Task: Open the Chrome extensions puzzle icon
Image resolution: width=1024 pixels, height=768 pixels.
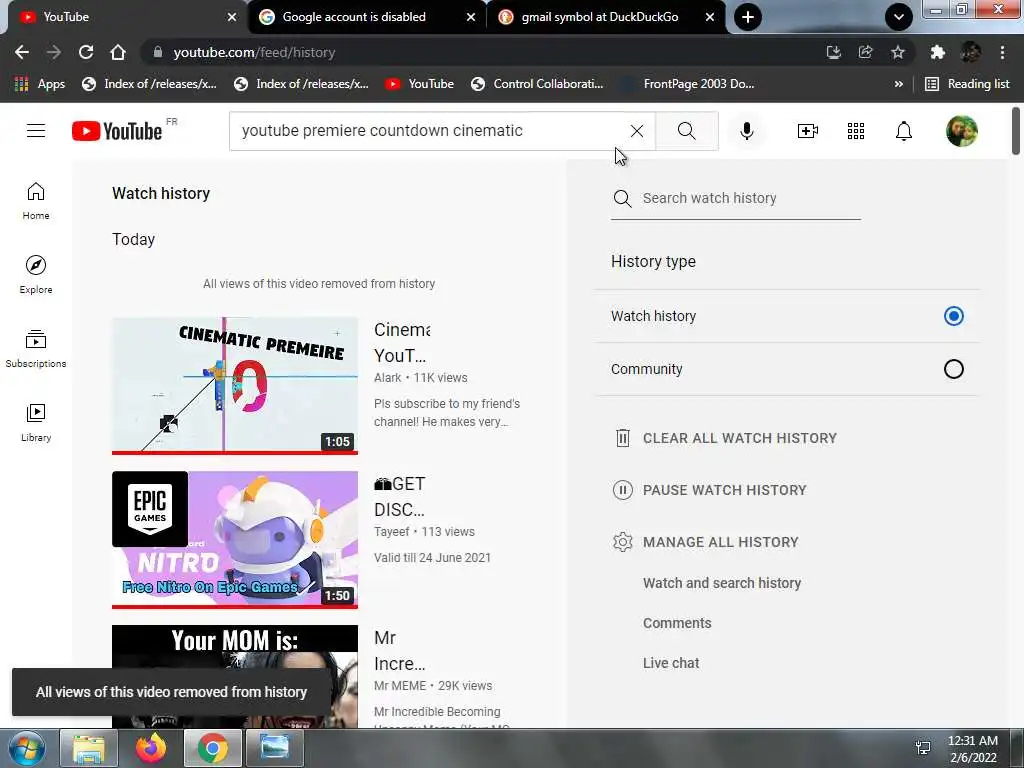Action: point(938,52)
